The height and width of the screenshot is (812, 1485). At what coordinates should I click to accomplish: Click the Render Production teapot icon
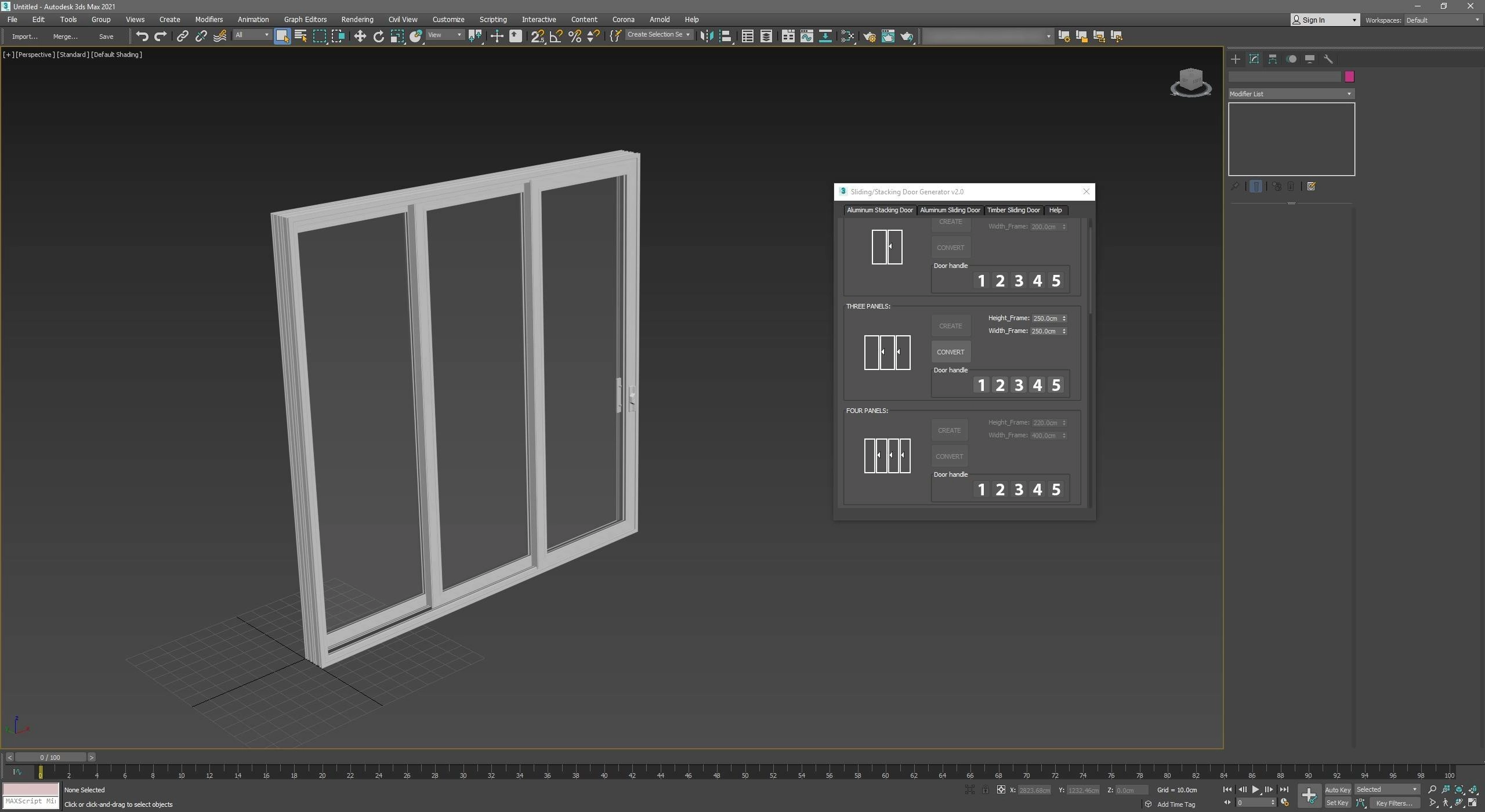tap(907, 36)
